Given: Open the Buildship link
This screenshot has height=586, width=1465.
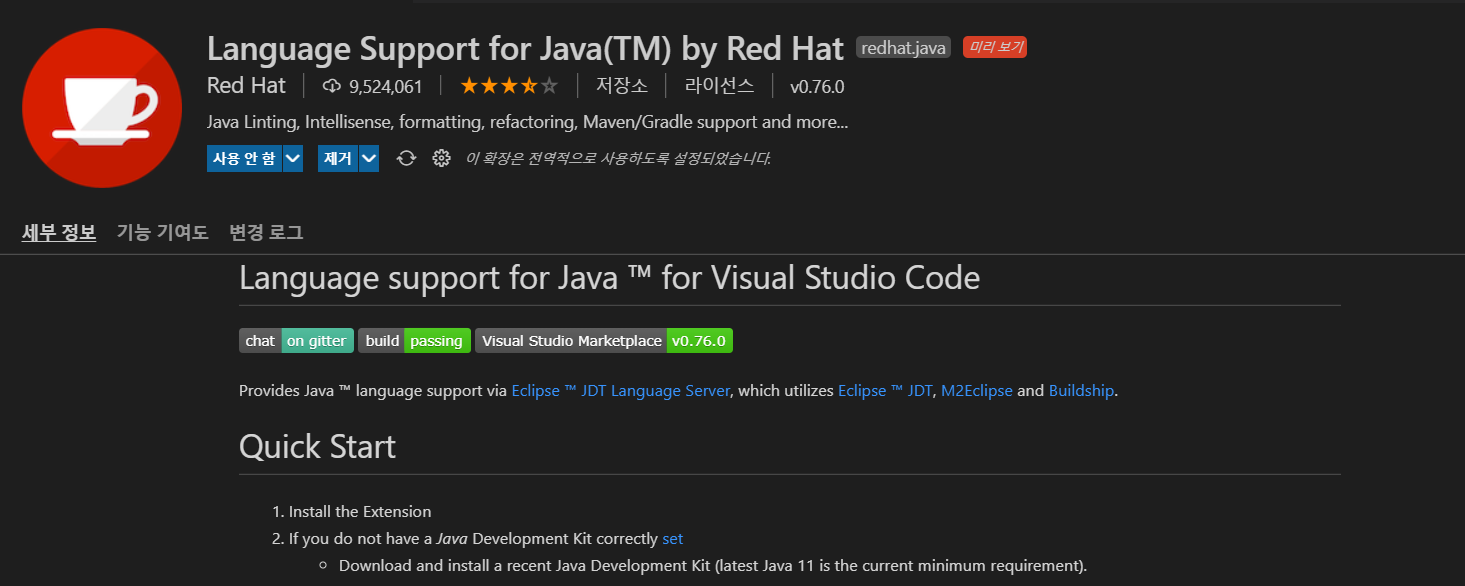Looking at the screenshot, I should 1081,391.
